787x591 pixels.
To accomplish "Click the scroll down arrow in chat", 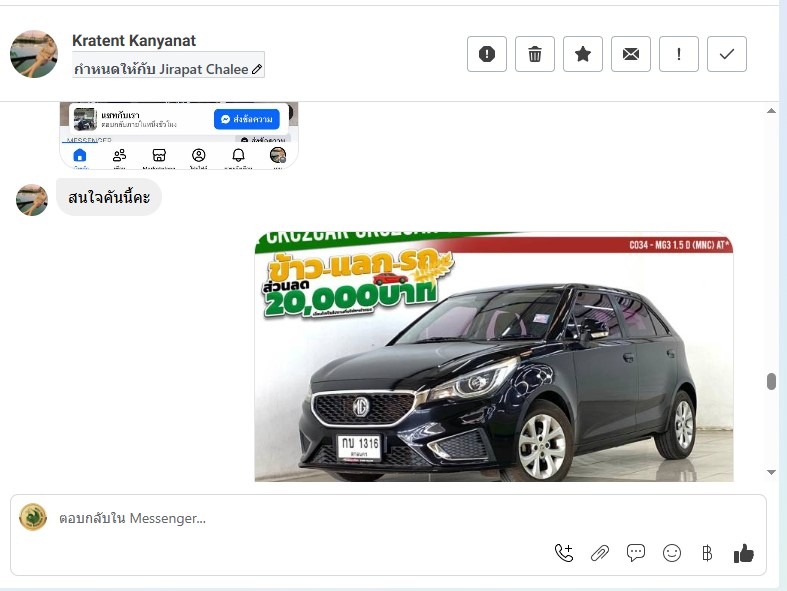I will (x=771, y=471).
